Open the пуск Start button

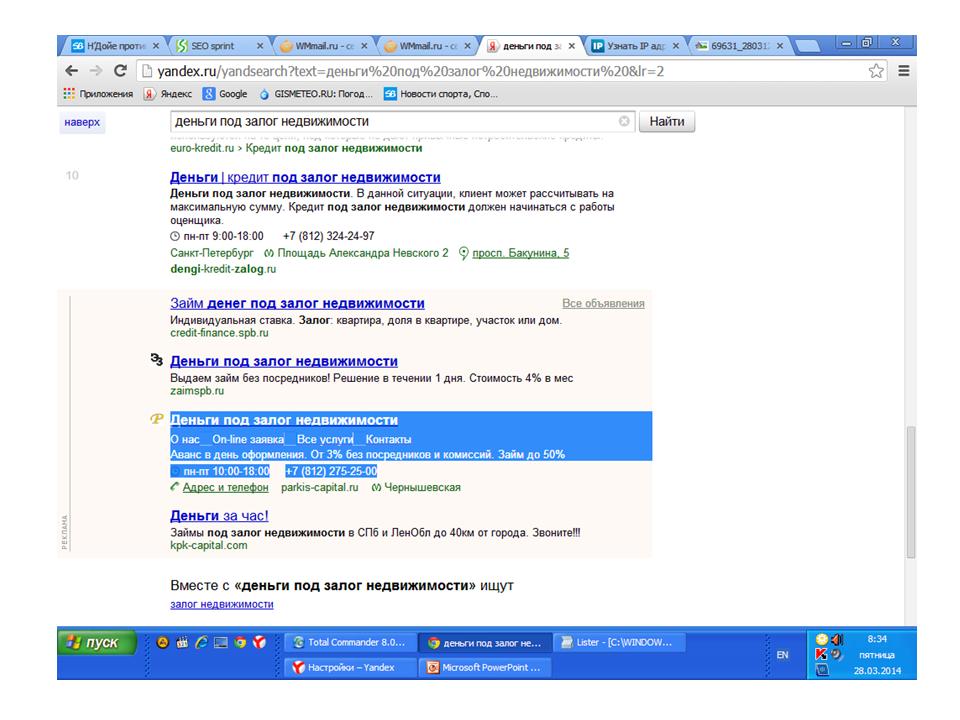point(97,642)
